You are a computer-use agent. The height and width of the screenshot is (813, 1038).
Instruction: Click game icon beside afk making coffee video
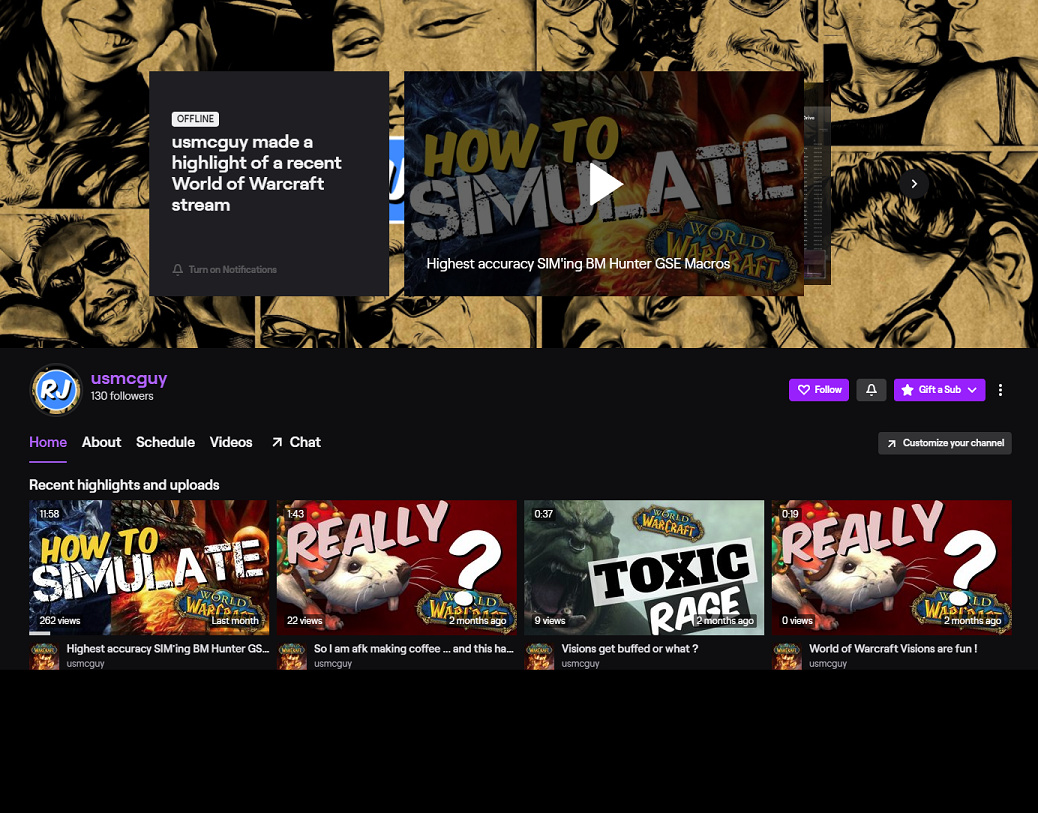click(x=292, y=656)
